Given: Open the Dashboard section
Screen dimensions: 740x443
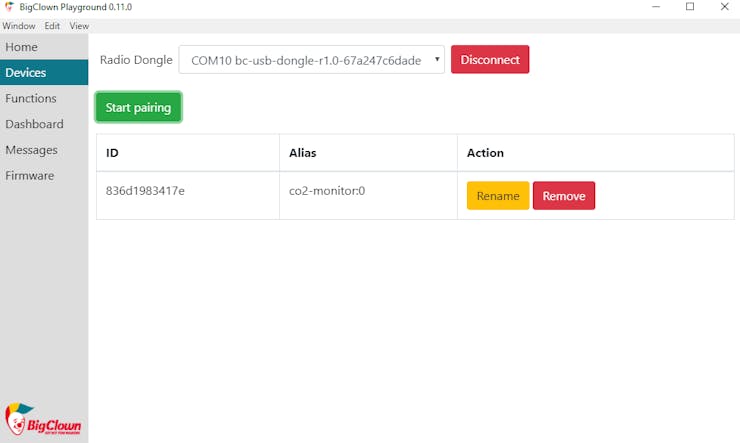Looking at the screenshot, I should [44, 124].
